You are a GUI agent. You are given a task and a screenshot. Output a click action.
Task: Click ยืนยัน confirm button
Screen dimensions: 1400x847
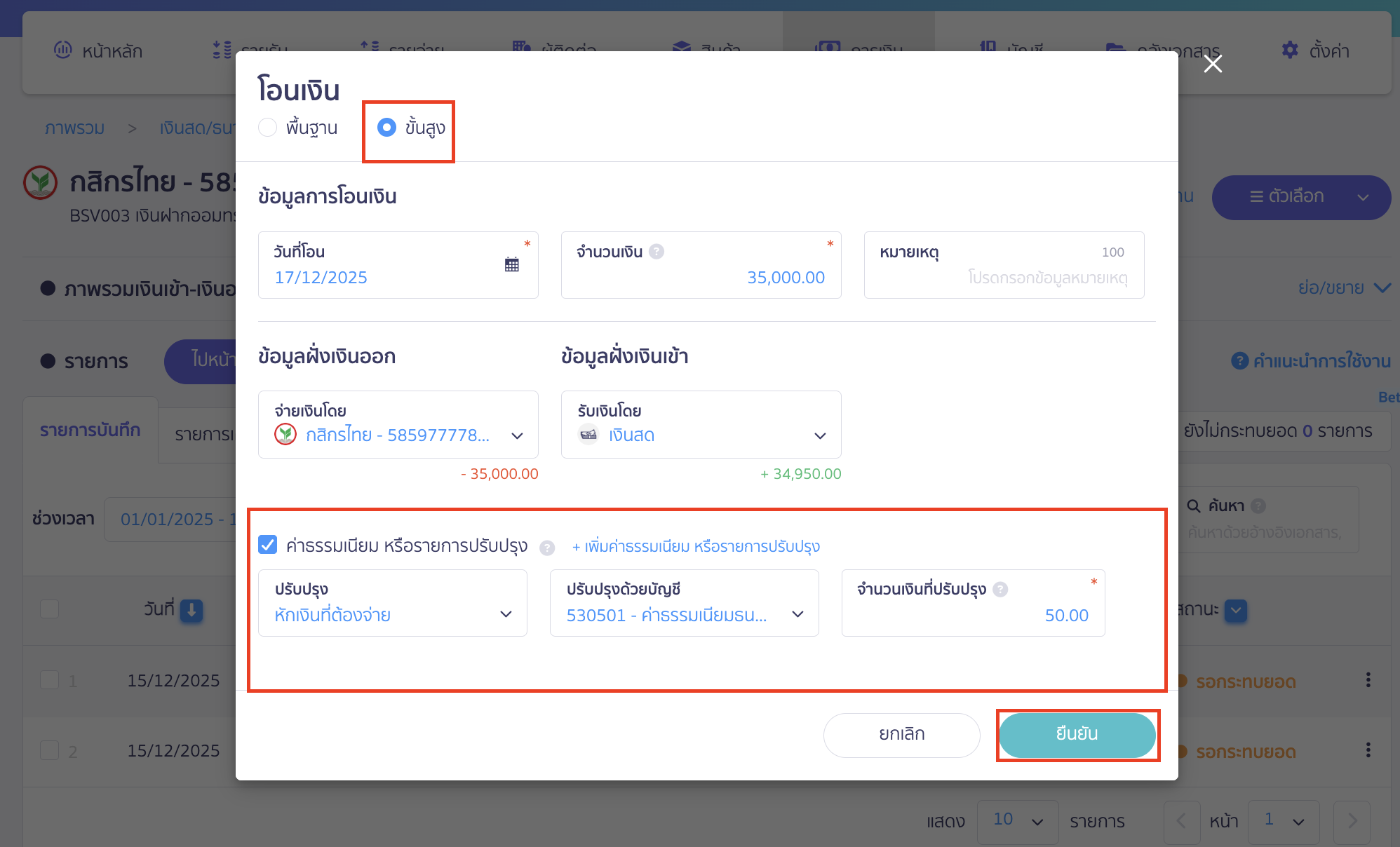[x=1077, y=734]
